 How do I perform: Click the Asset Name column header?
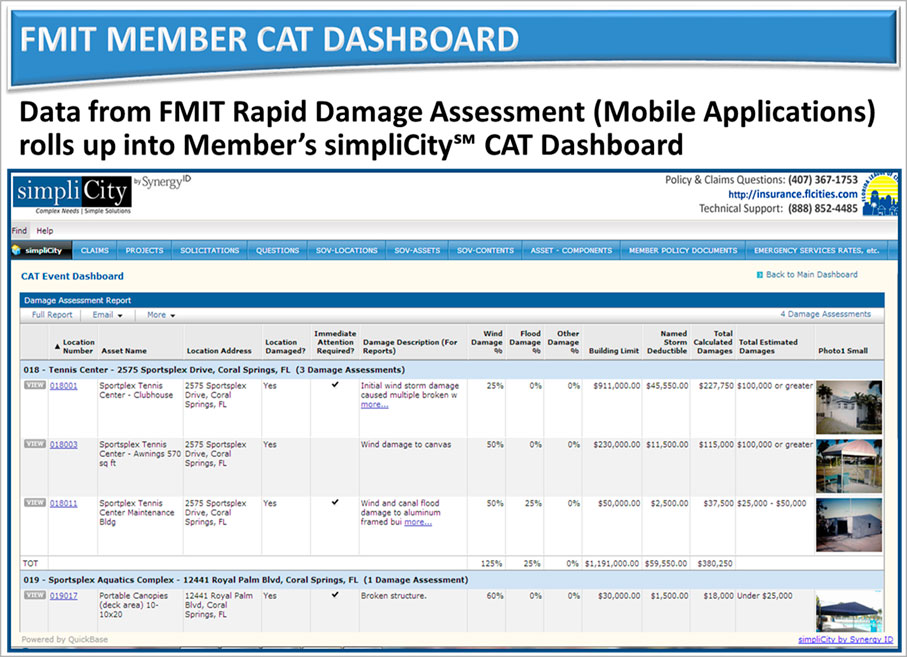click(x=124, y=350)
